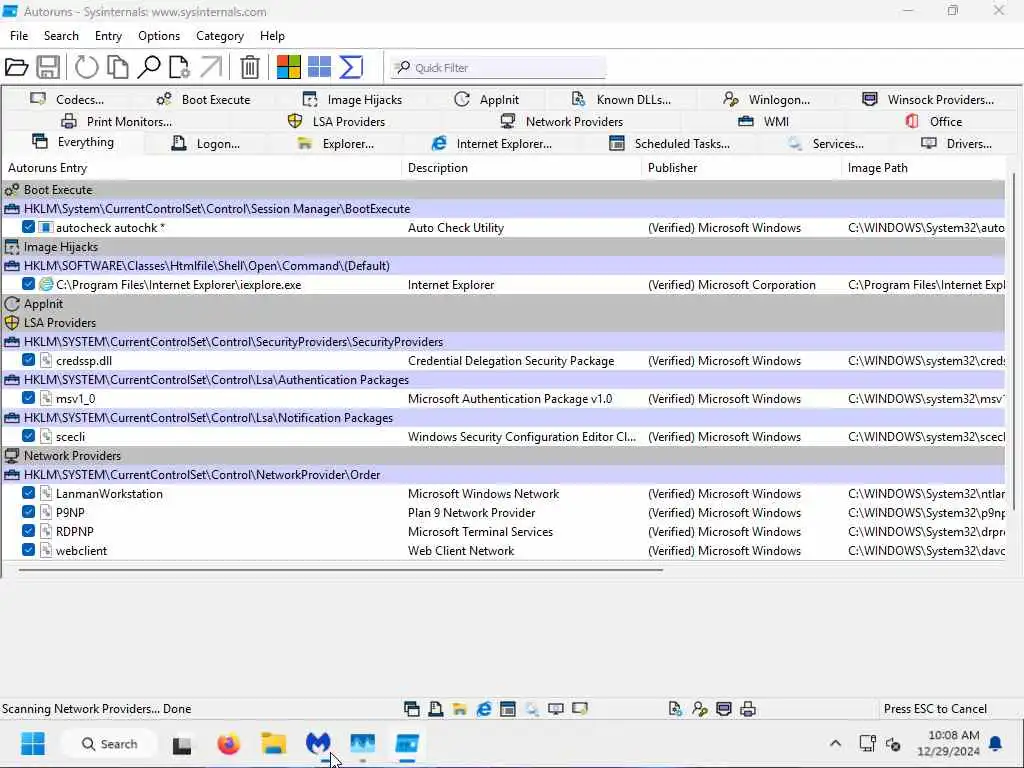Click the Find magnifier toolbar icon
1024x768 pixels.
[149, 67]
